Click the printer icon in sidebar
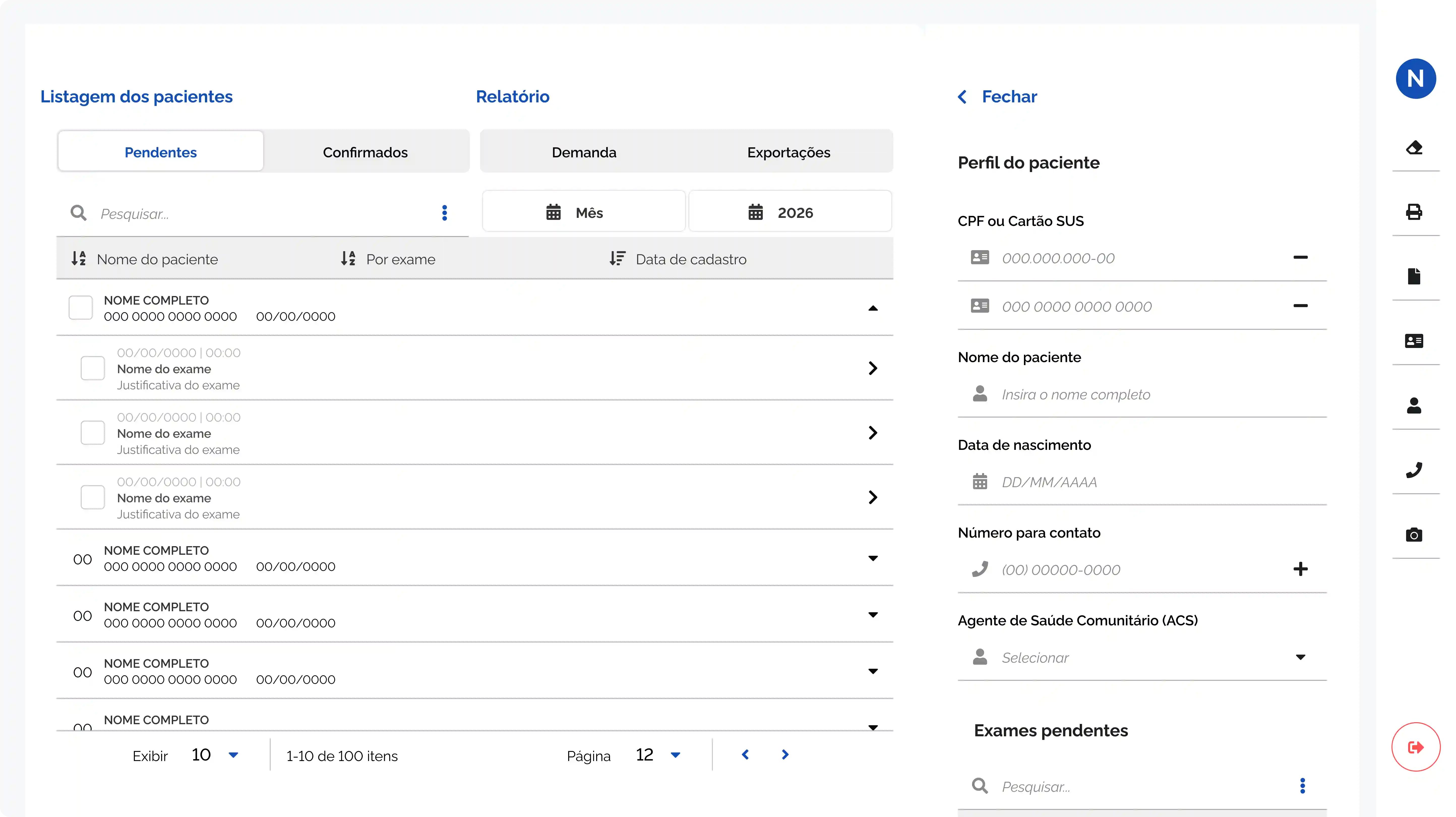Viewport: 1456px width, 817px height. pos(1414,212)
